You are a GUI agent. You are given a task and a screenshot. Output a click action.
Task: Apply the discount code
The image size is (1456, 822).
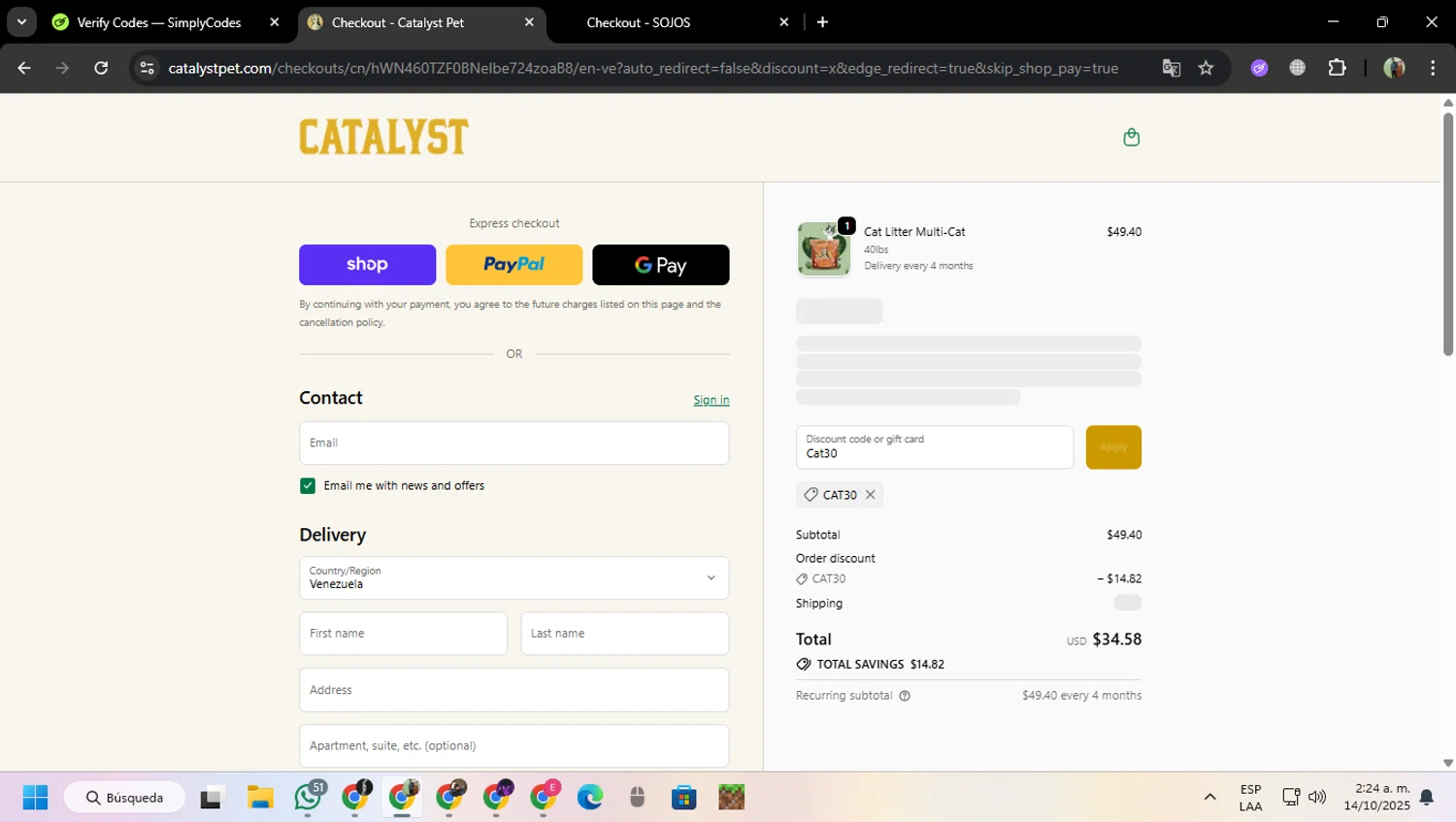click(1113, 447)
